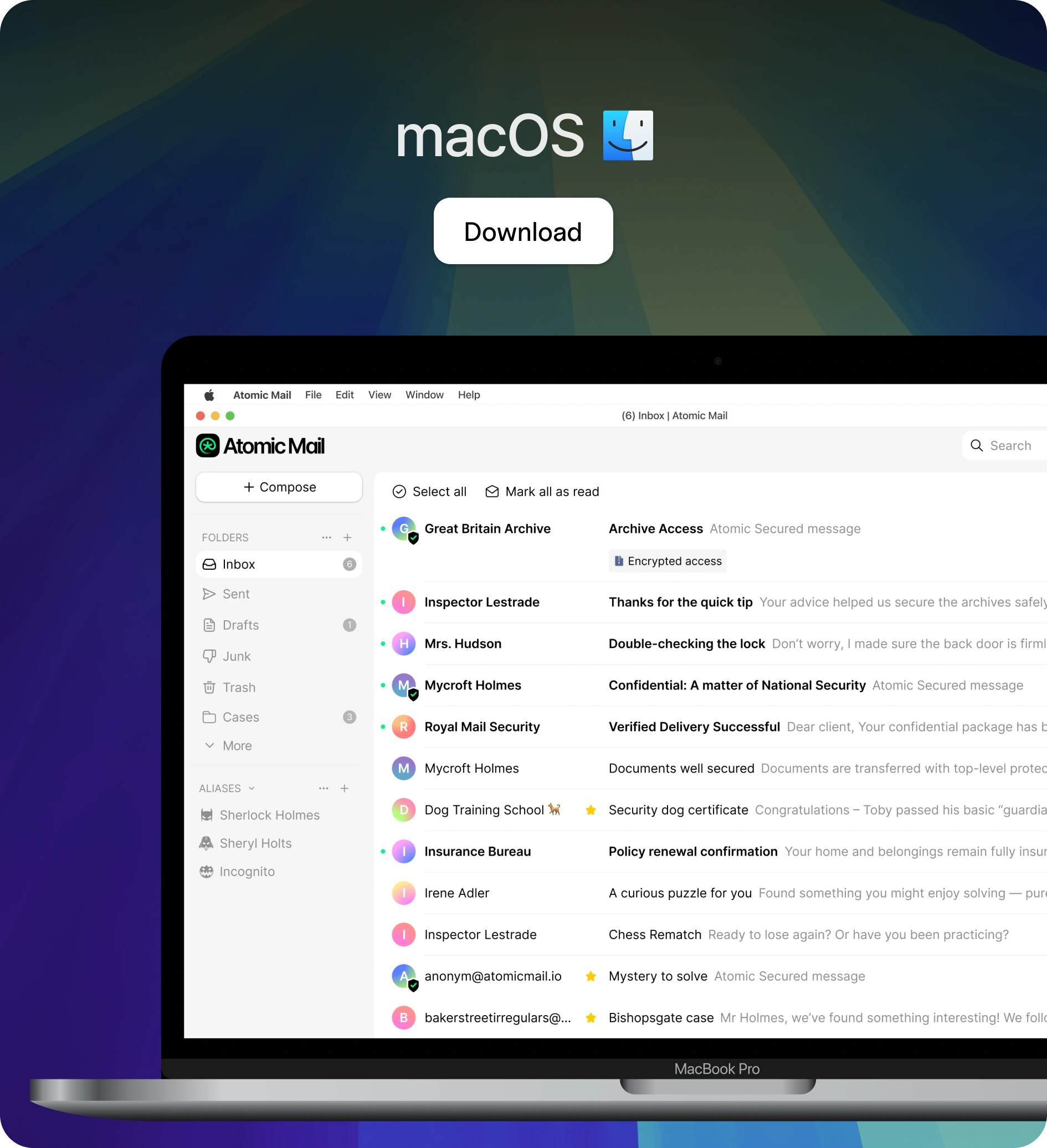Click anonym@atomicmail.io avatar
This screenshot has height=1148, width=1047.
point(404,976)
